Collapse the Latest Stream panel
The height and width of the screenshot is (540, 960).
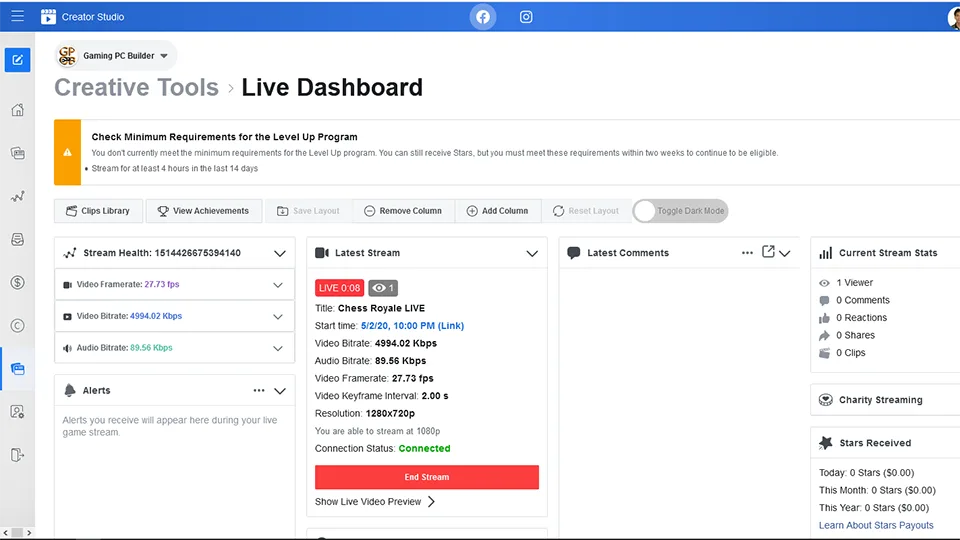[x=532, y=253]
